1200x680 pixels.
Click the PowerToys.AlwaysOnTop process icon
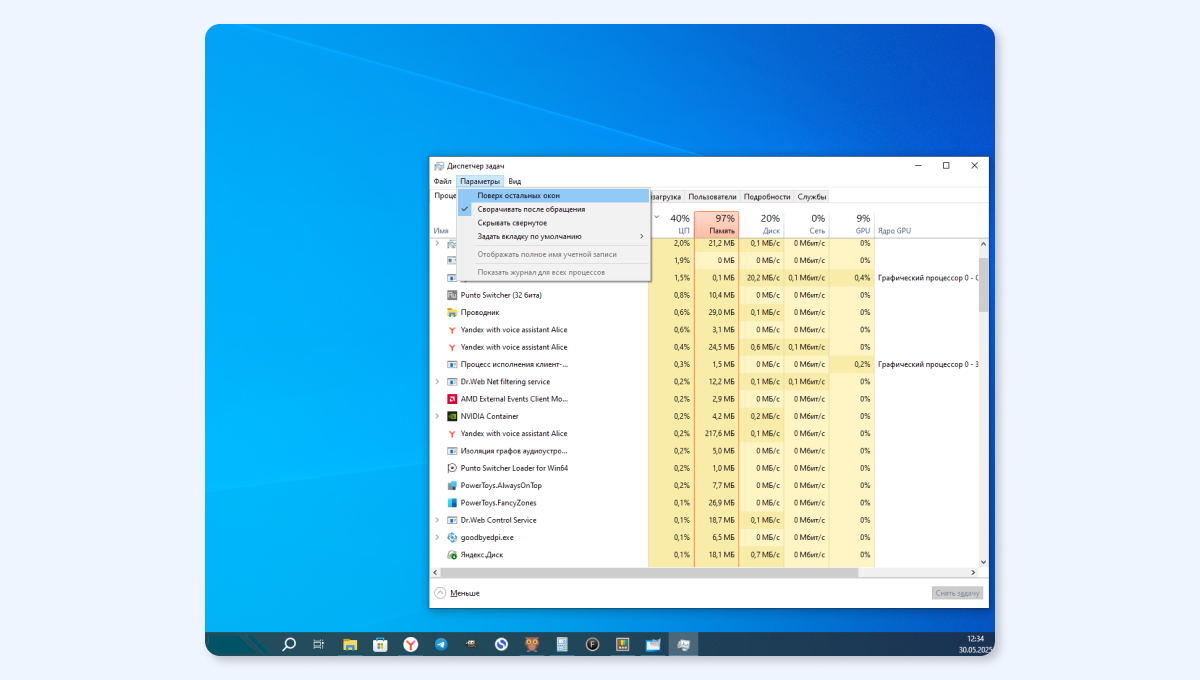coord(452,485)
